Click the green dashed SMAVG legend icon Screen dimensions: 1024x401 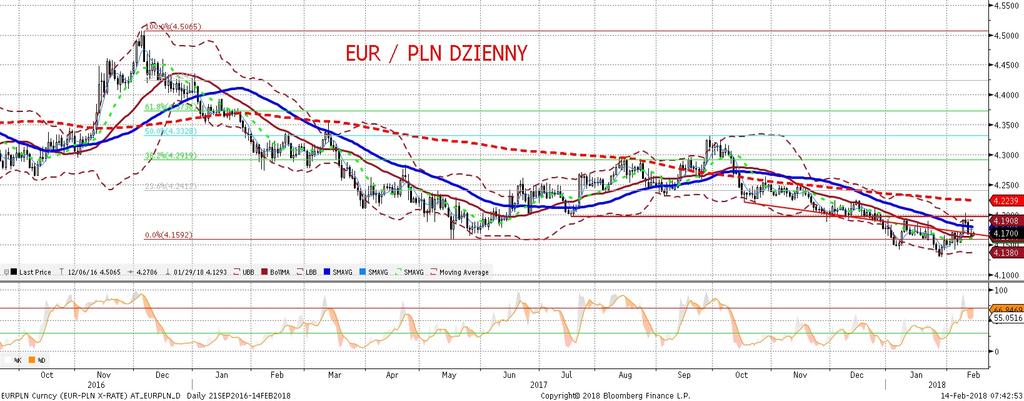pos(398,272)
